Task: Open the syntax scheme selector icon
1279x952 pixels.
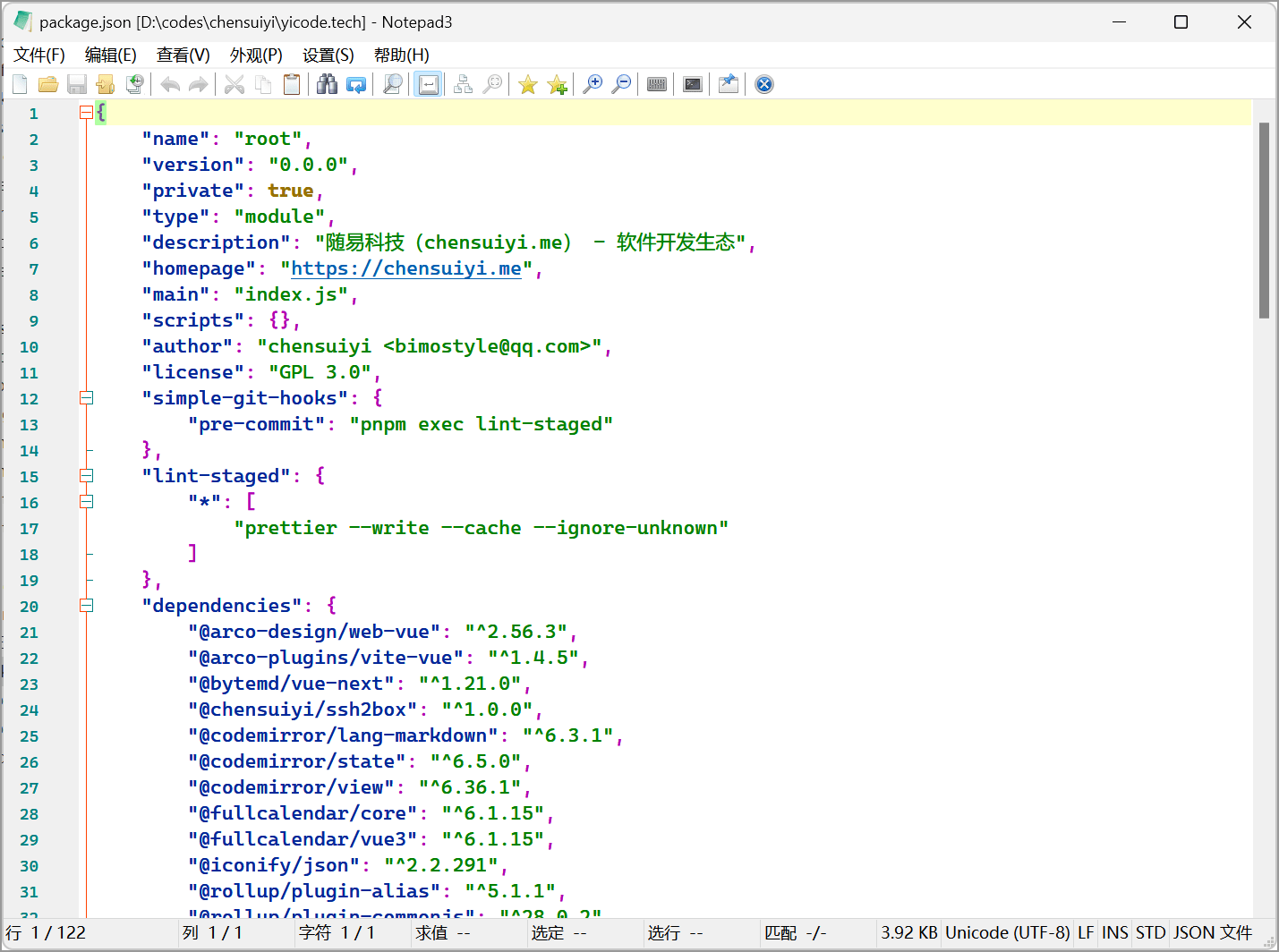Action: [657, 84]
